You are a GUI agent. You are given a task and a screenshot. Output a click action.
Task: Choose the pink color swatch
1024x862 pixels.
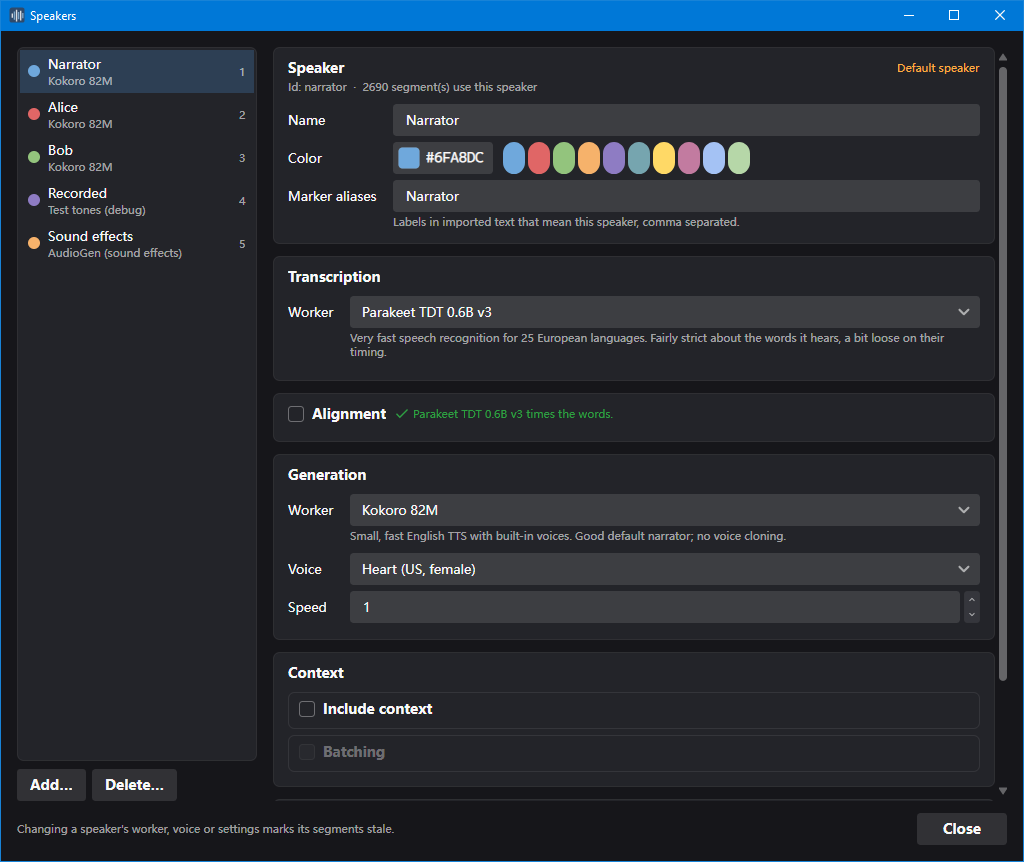689,158
